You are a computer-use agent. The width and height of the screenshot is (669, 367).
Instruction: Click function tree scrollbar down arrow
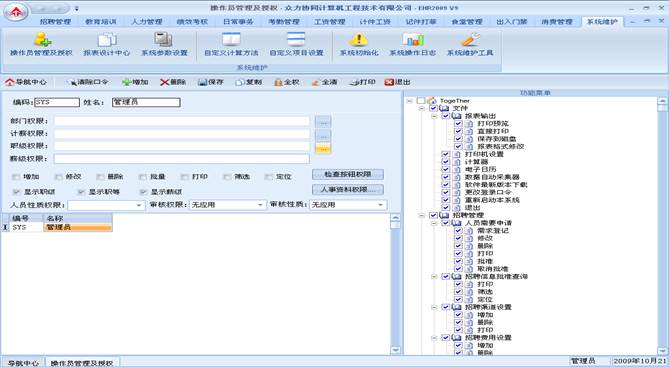[662, 350]
